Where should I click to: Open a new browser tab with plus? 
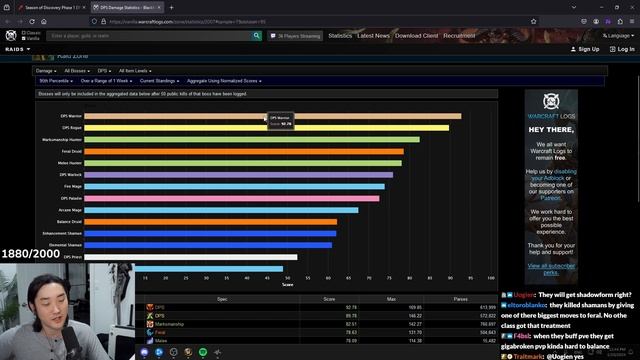(171, 7)
